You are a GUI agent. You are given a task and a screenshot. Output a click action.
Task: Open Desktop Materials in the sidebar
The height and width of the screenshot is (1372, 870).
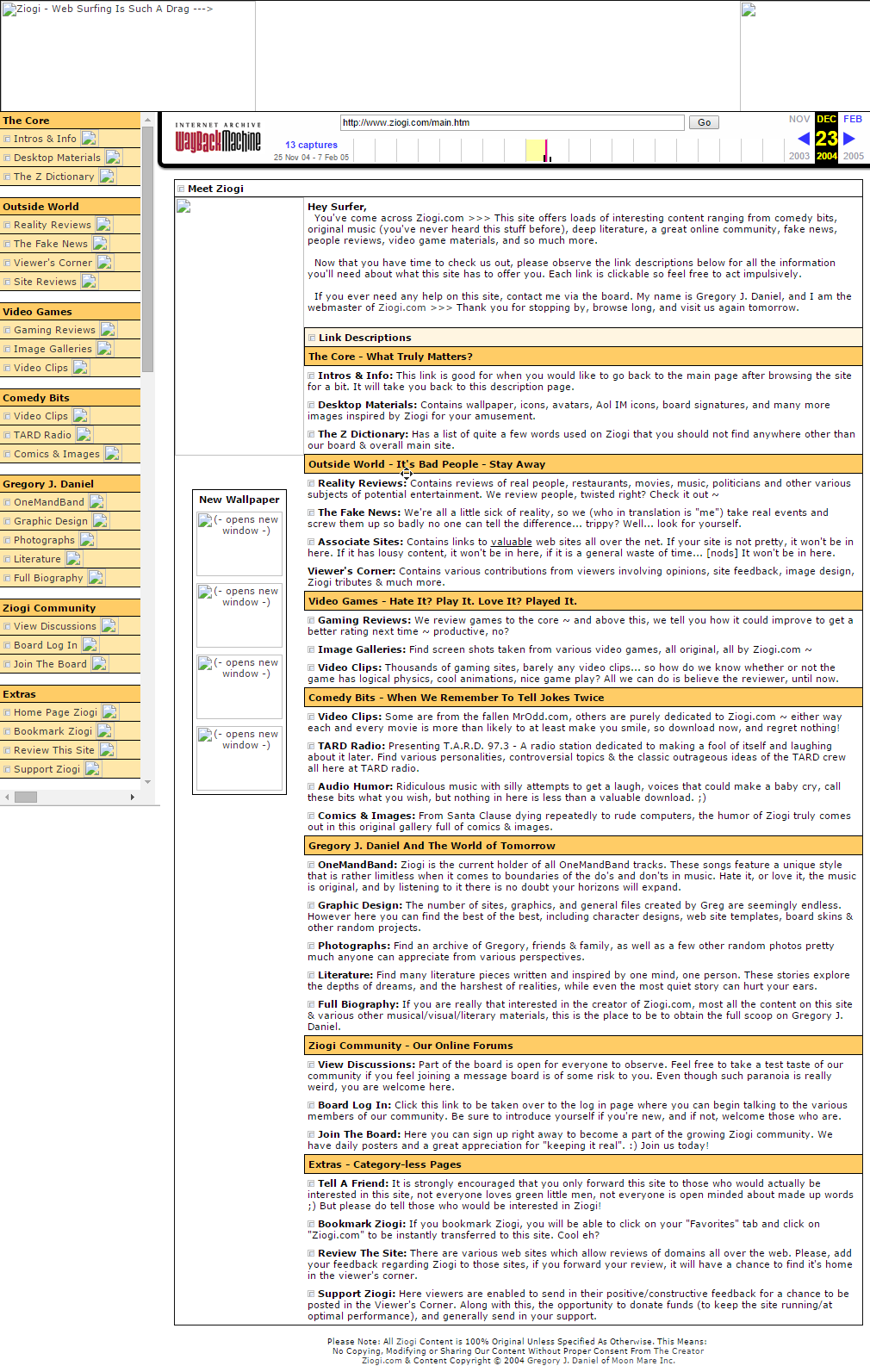[x=57, y=158]
